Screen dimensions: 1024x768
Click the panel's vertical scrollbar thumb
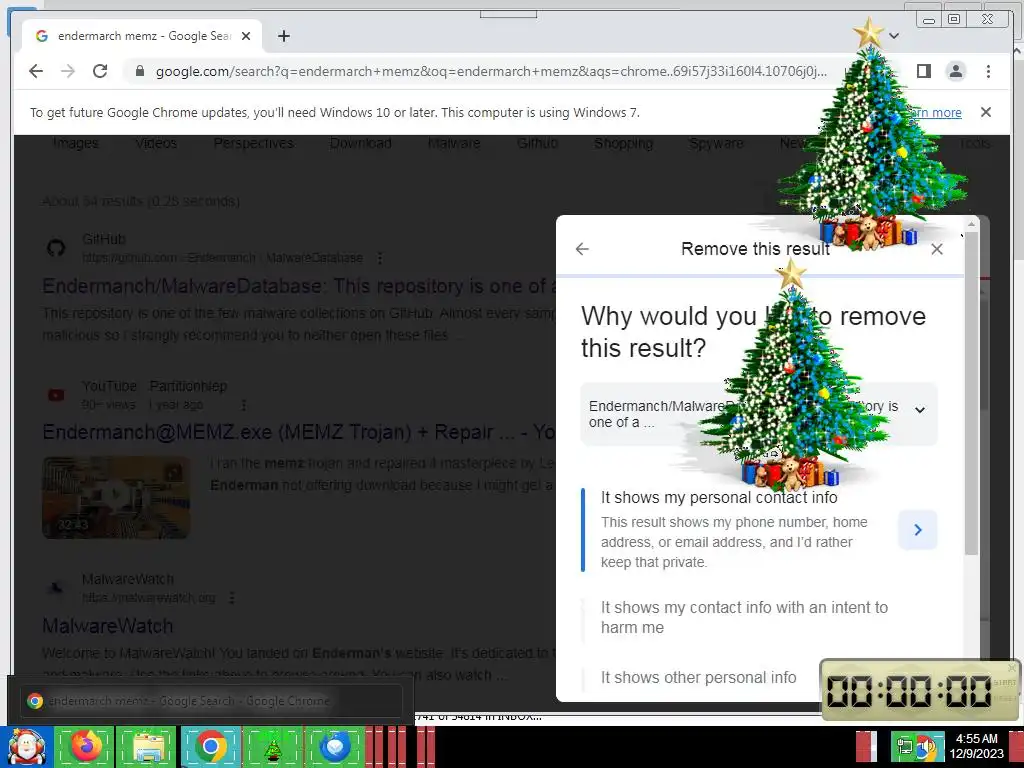click(x=971, y=392)
